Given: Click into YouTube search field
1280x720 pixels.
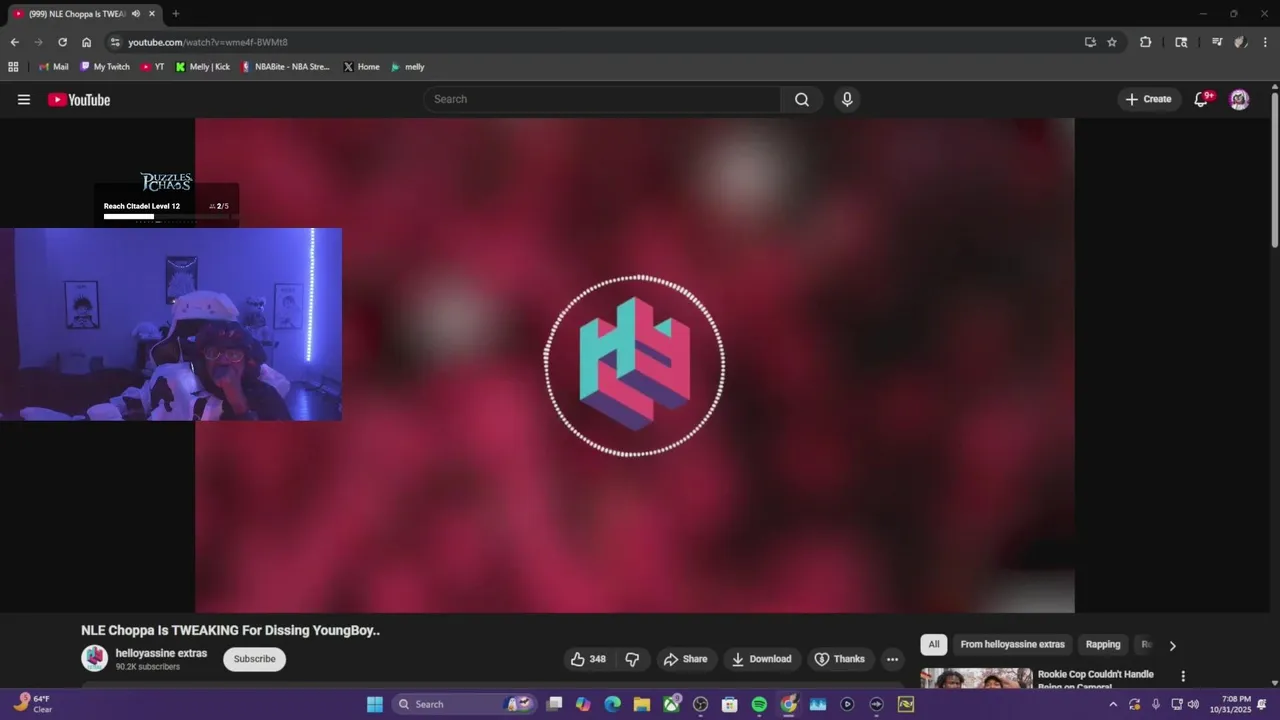Looking at the screenshot, I should [x=603, y=99].
